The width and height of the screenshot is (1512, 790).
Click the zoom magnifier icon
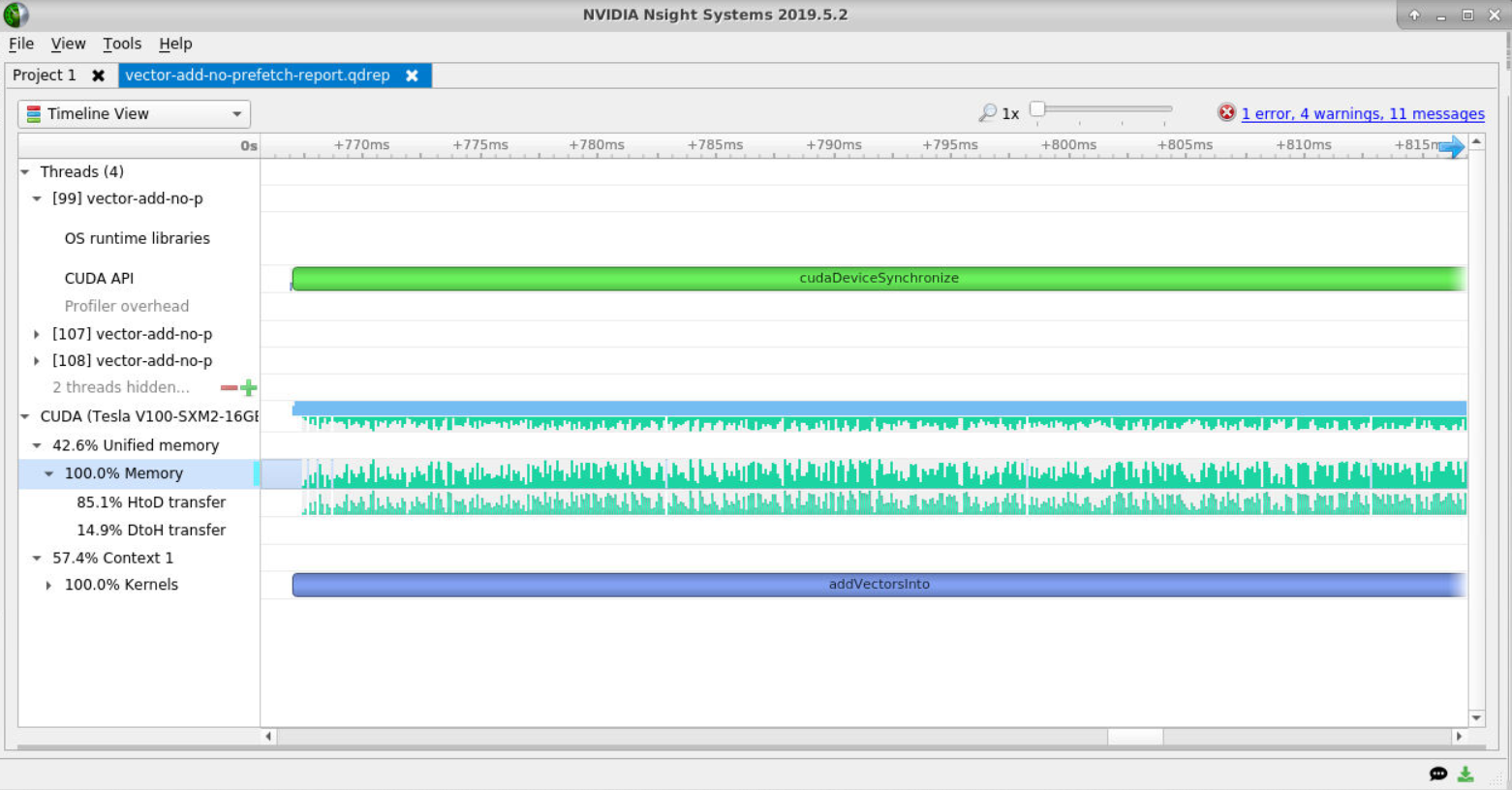point(987,113)
